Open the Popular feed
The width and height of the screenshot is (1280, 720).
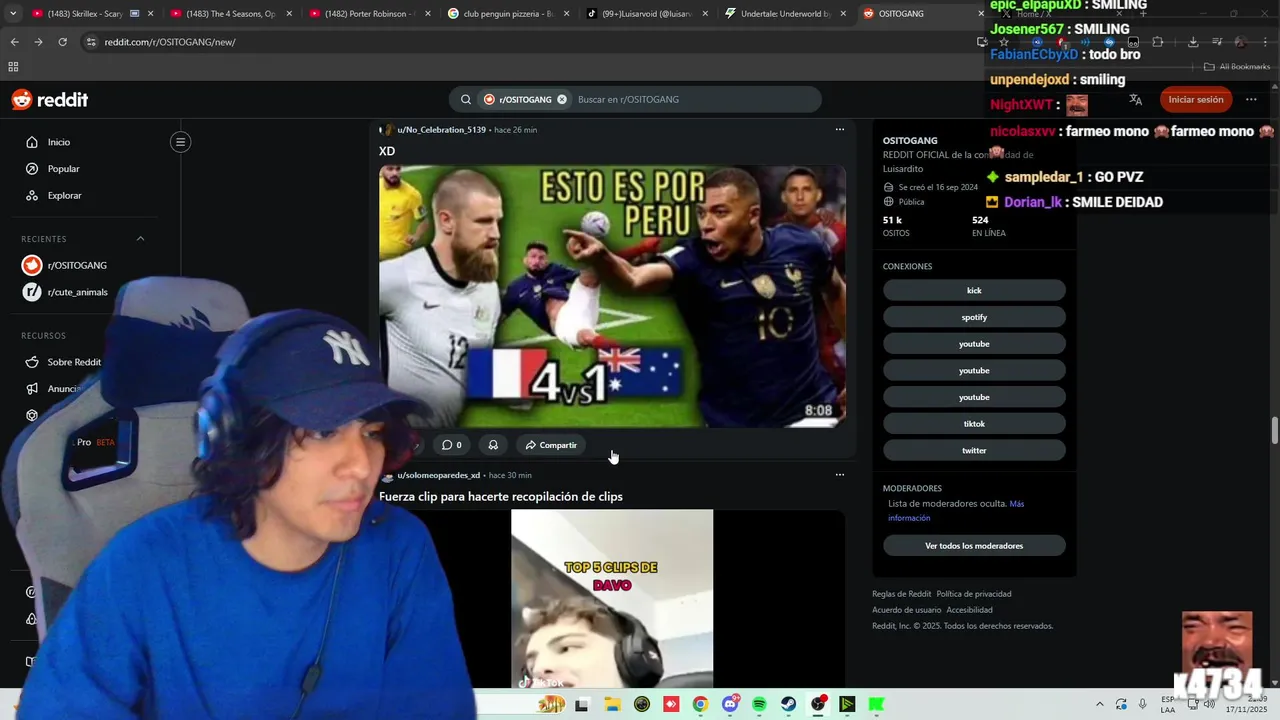[x=63, y=169]
